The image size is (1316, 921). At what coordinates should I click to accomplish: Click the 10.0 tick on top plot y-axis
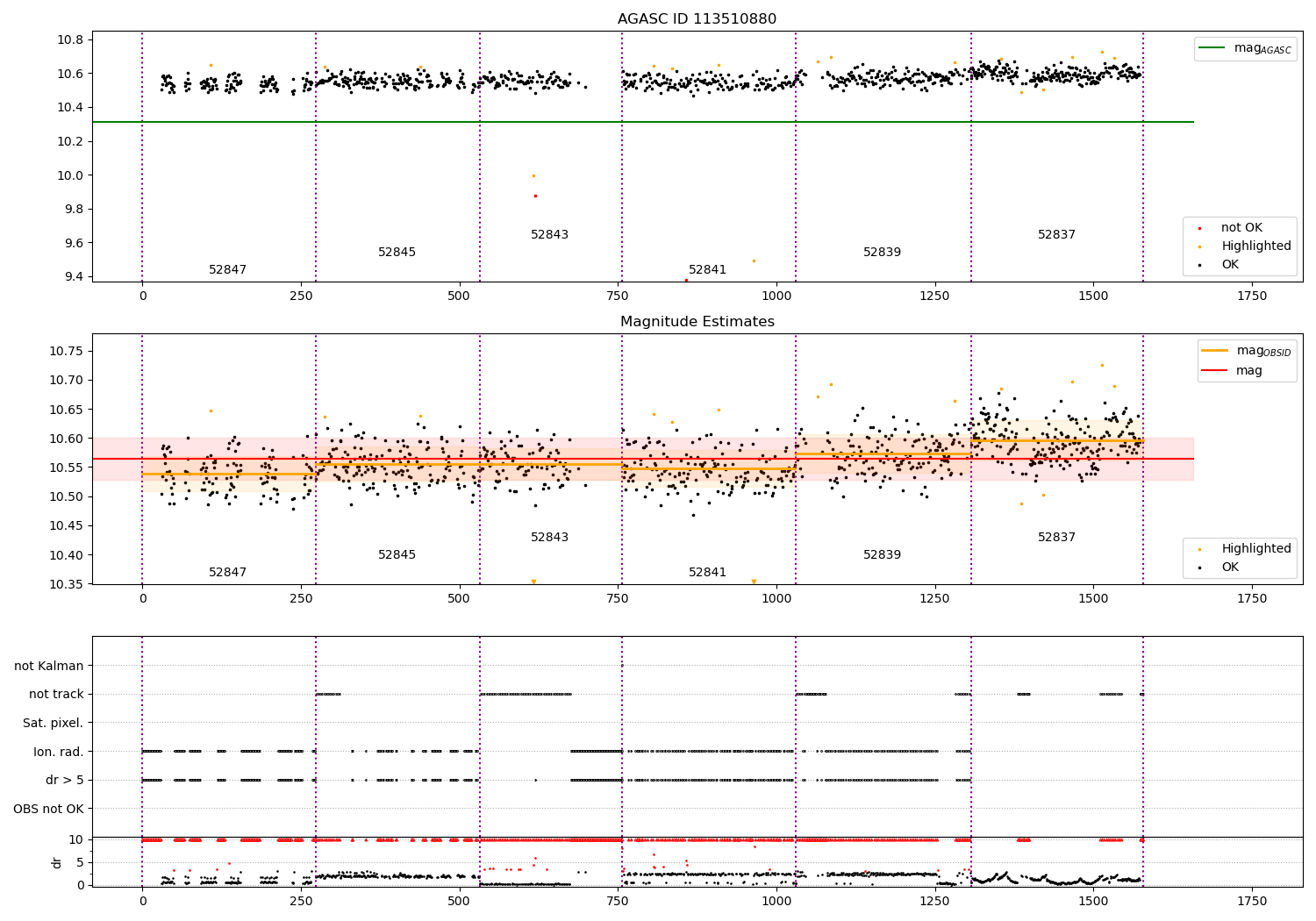click(x=70, y=175)
